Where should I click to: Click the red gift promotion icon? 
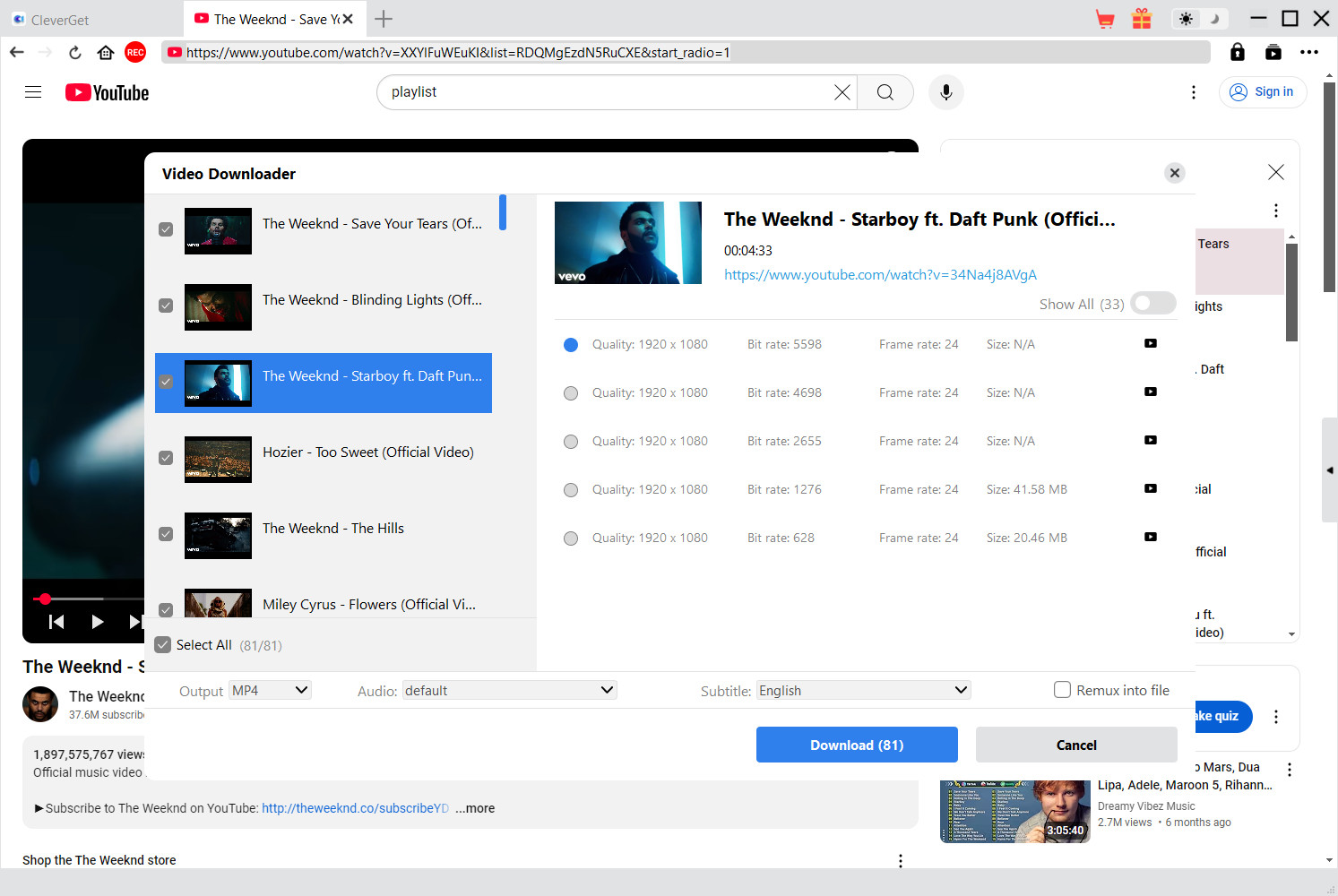[x=1141, y=18]
